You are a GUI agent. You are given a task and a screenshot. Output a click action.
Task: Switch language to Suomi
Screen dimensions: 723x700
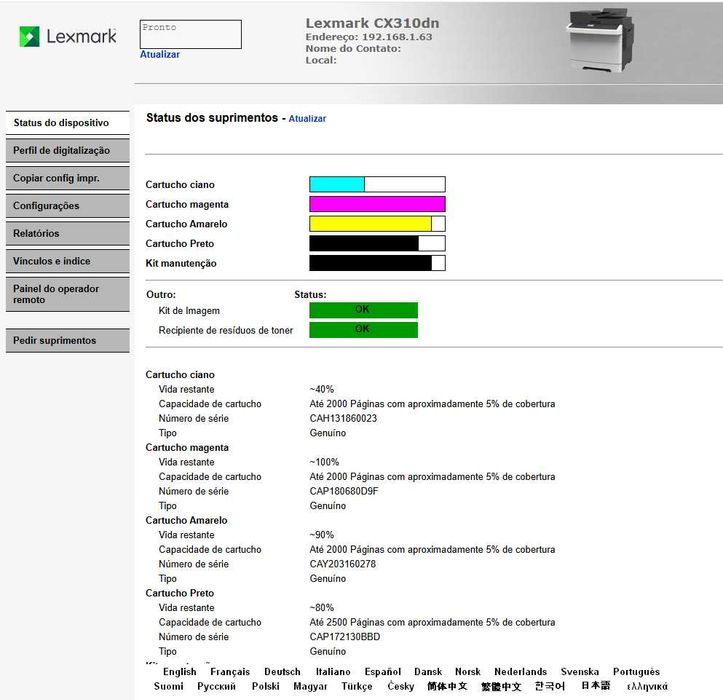[x=168, y=686]
